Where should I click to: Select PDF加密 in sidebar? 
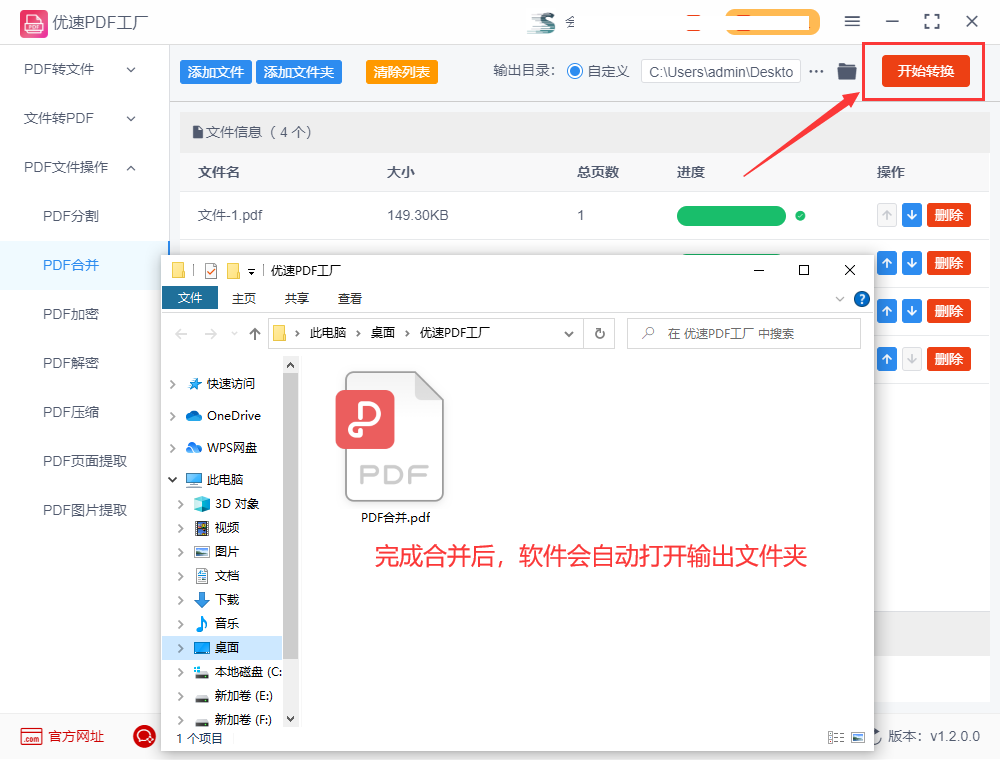coord(71,314)
